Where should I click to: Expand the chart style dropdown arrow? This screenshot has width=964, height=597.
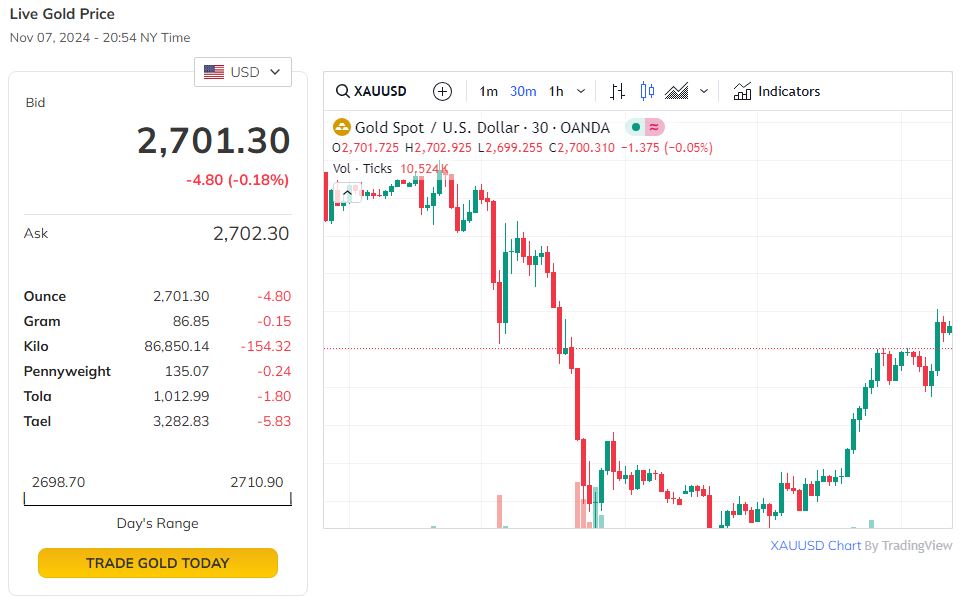tap(704, 91)
